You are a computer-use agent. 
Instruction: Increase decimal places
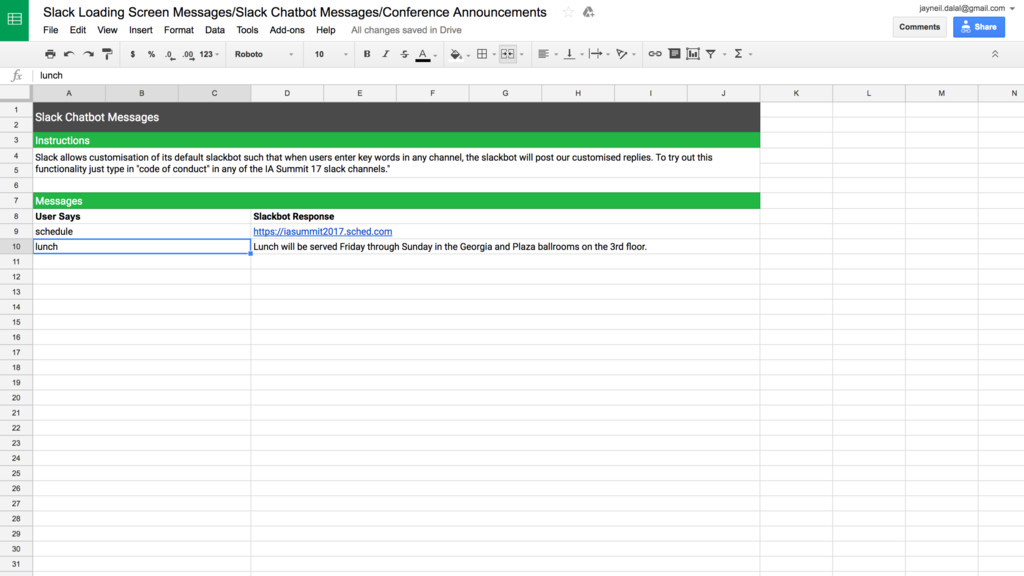point(188,55)
